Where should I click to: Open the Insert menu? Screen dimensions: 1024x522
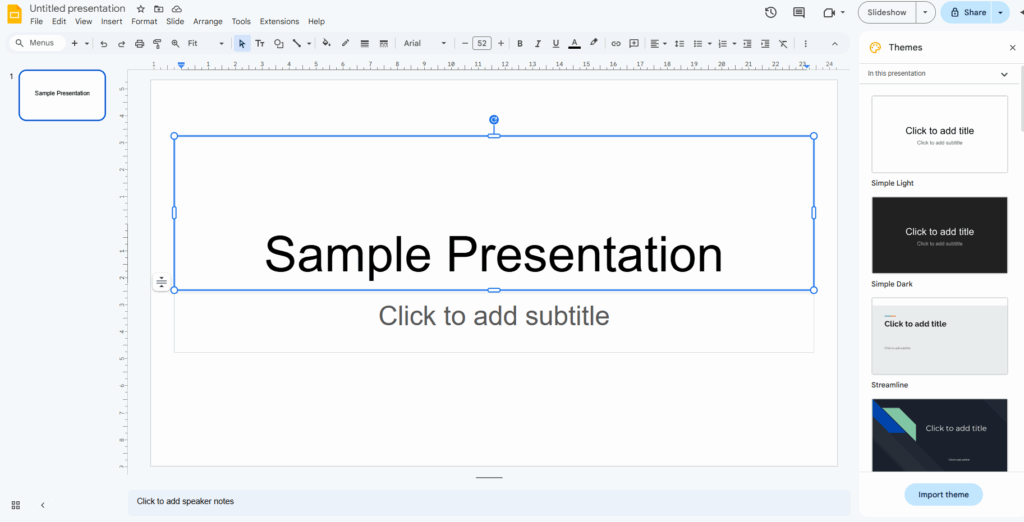tap(111, 21)
